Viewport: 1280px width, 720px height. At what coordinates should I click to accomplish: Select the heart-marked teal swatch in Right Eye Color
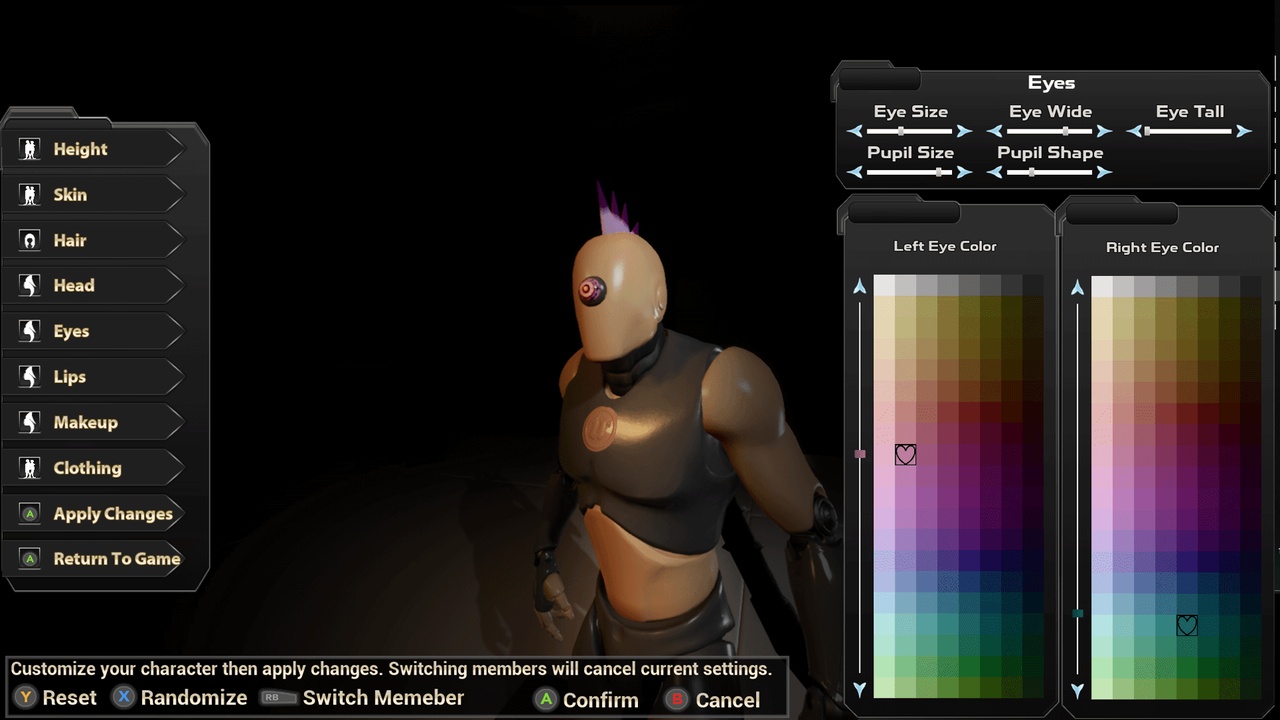coord(1187,625)
